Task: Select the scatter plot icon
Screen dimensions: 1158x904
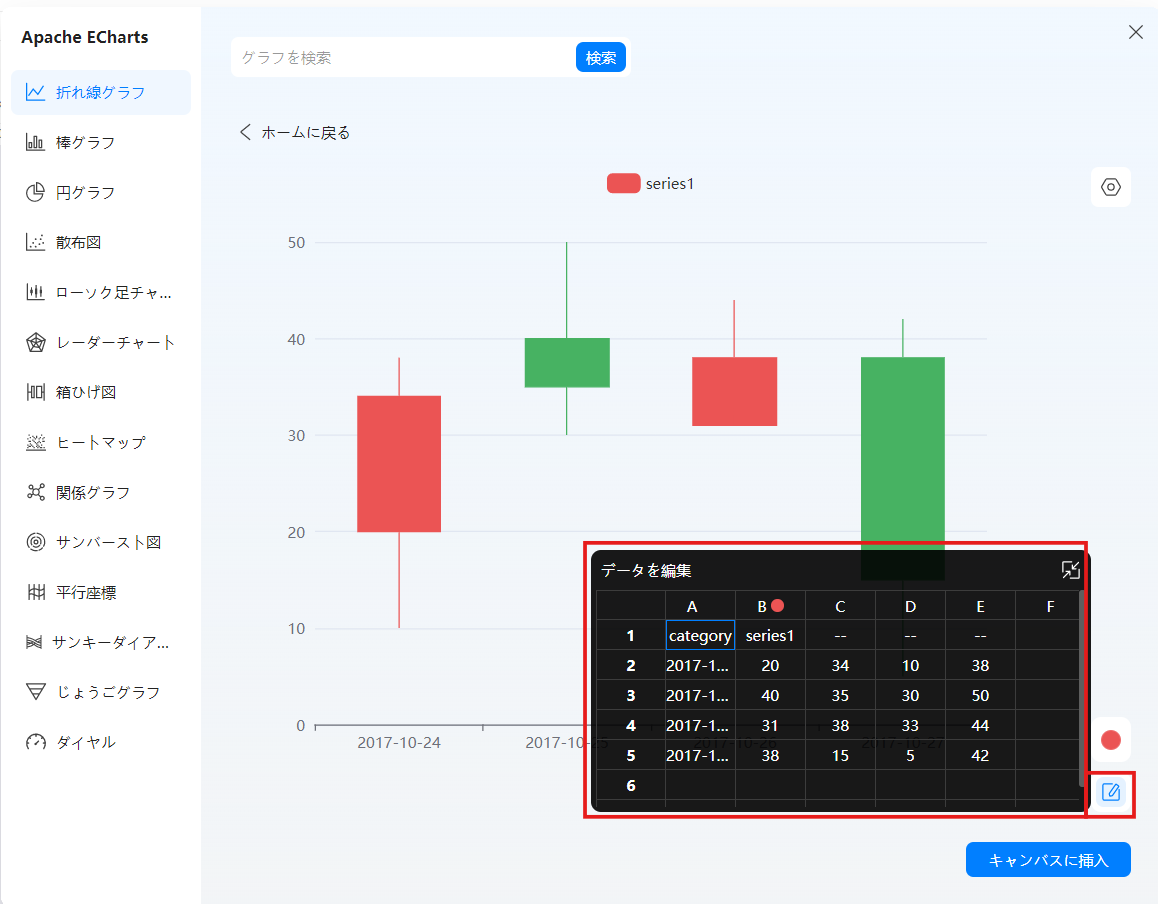Action: [x=36, y=243]
